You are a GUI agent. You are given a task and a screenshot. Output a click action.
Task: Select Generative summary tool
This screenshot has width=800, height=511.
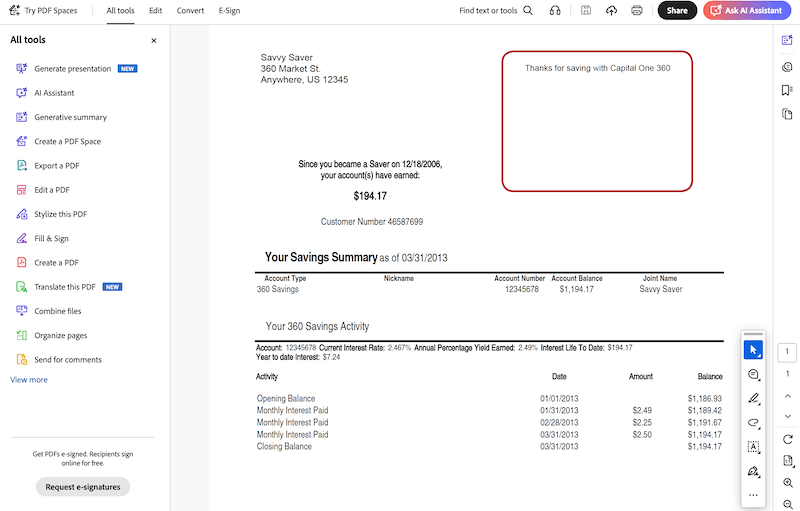61,117
